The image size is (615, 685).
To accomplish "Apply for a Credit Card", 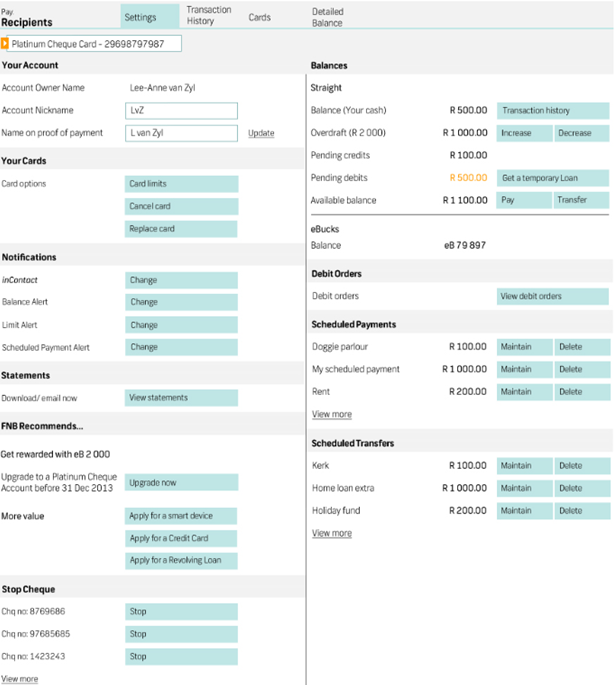I will (181, 539).
